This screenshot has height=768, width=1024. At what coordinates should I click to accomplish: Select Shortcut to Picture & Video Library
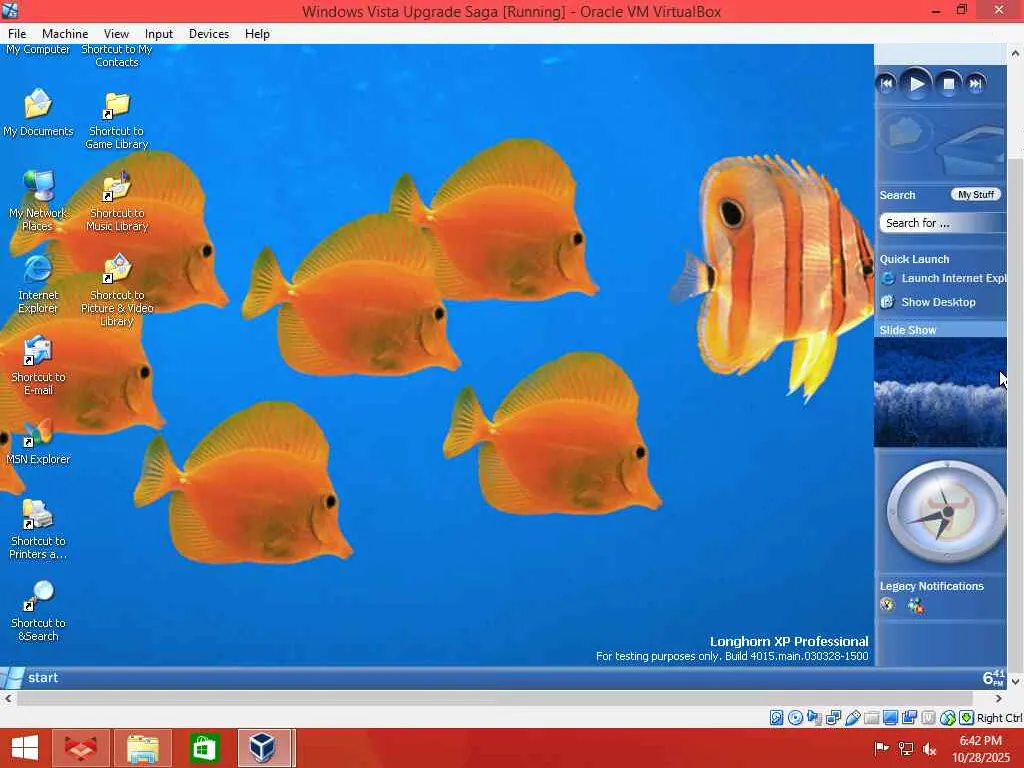[117, 289]
